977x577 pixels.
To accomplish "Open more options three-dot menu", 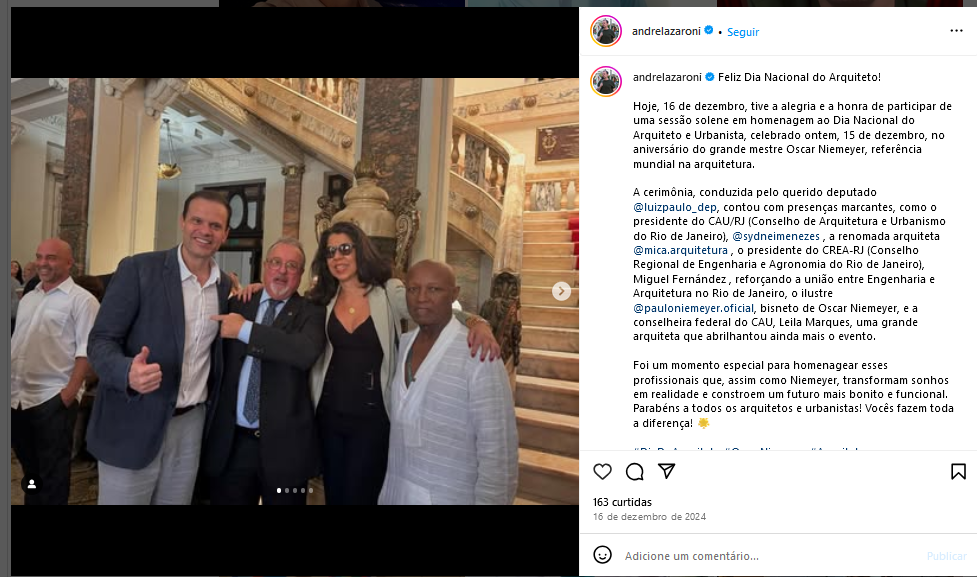I will pyautogui.click(x=956, y=31).
